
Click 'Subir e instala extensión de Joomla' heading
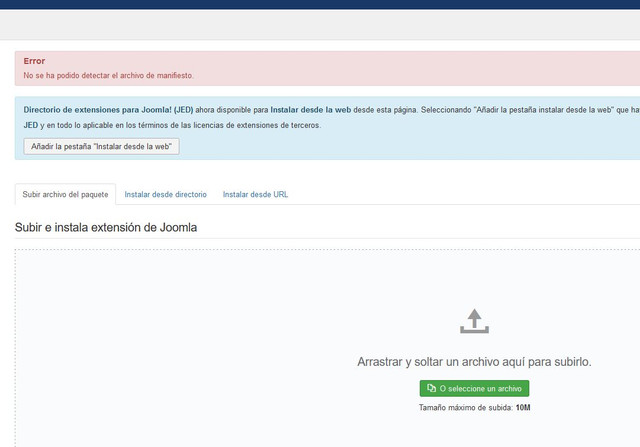click(x=106, y=227)
